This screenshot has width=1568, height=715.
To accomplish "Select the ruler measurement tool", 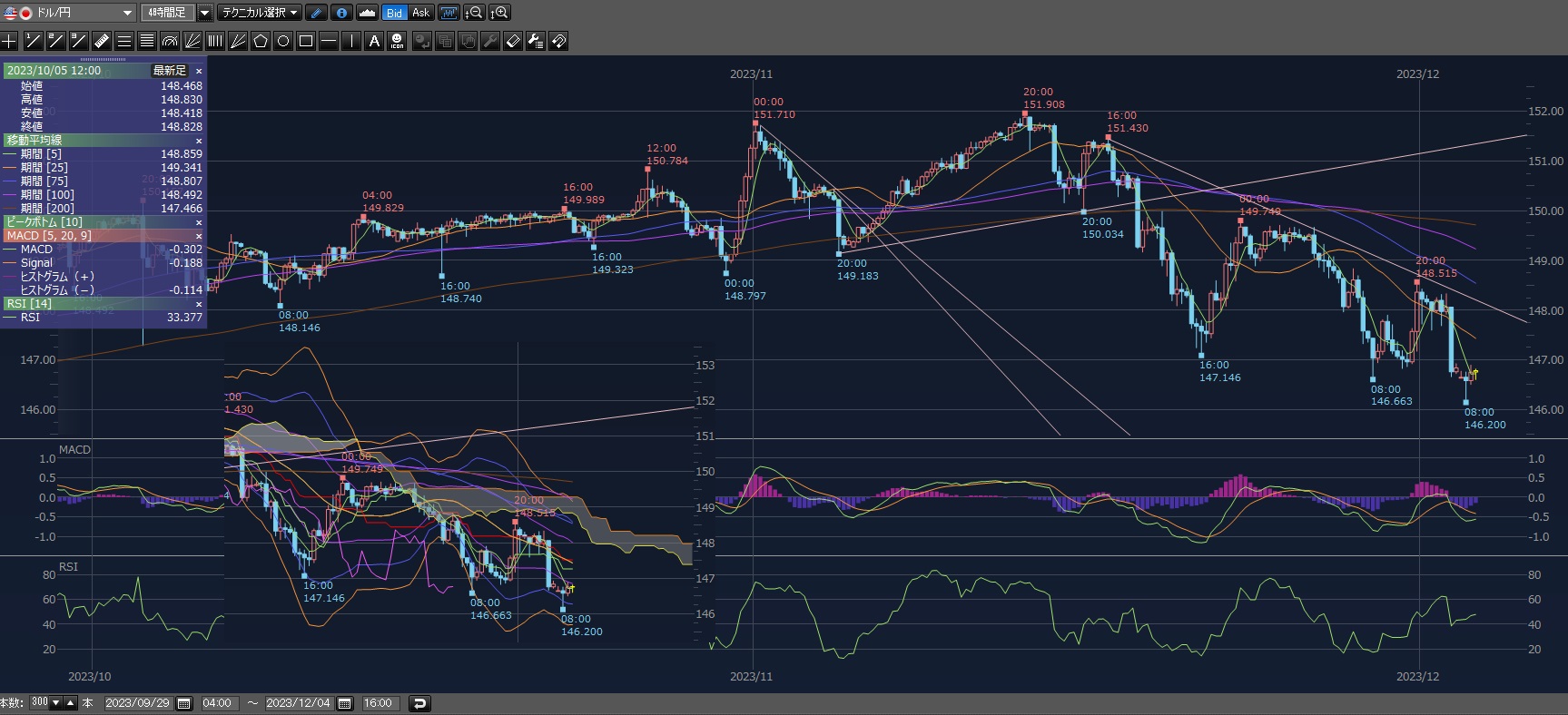I will click(x=102, y=41).
